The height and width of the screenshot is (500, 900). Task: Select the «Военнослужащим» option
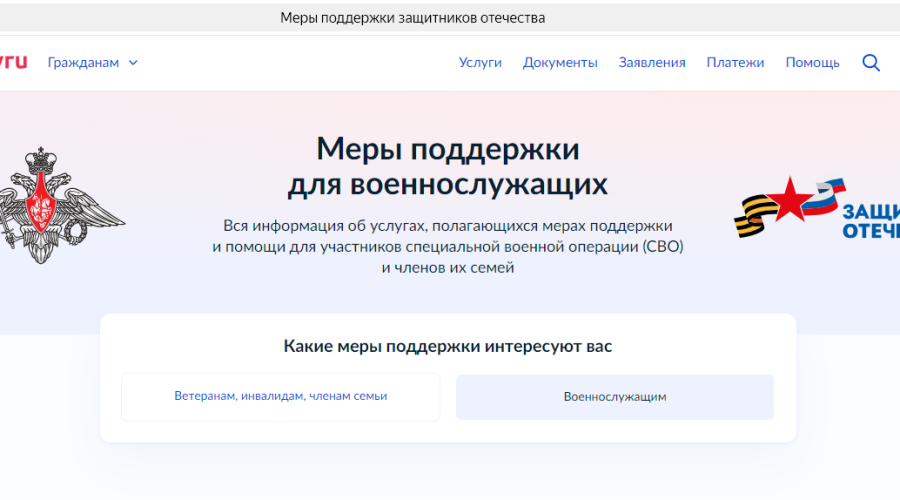pyautogui.click(x=614, y=397)
